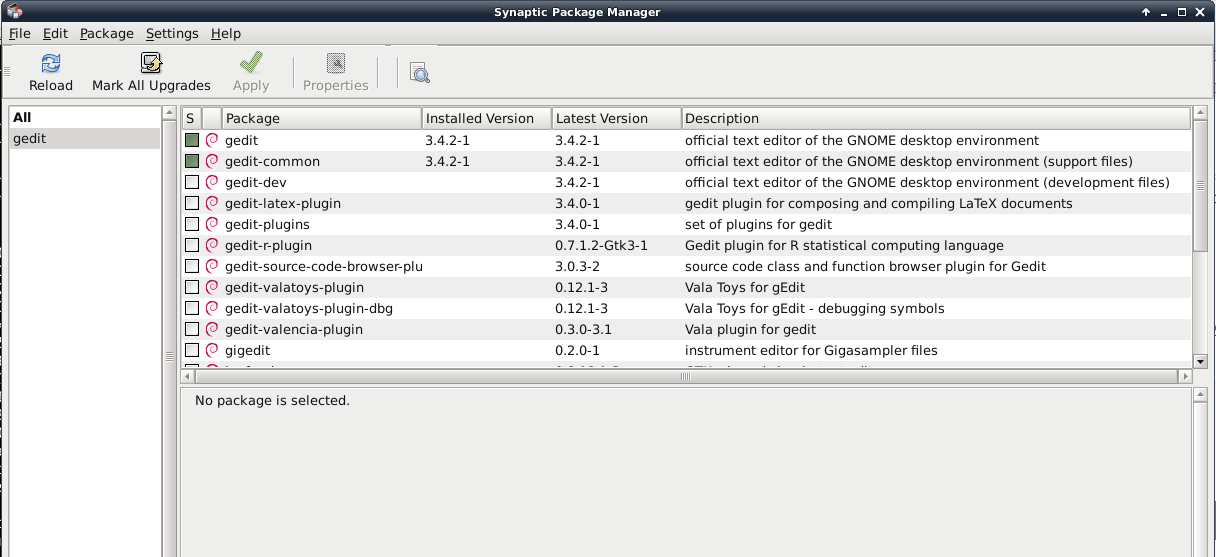Click the Synaptic window icon in title bar
The image size is (1216, 557).
14,11
